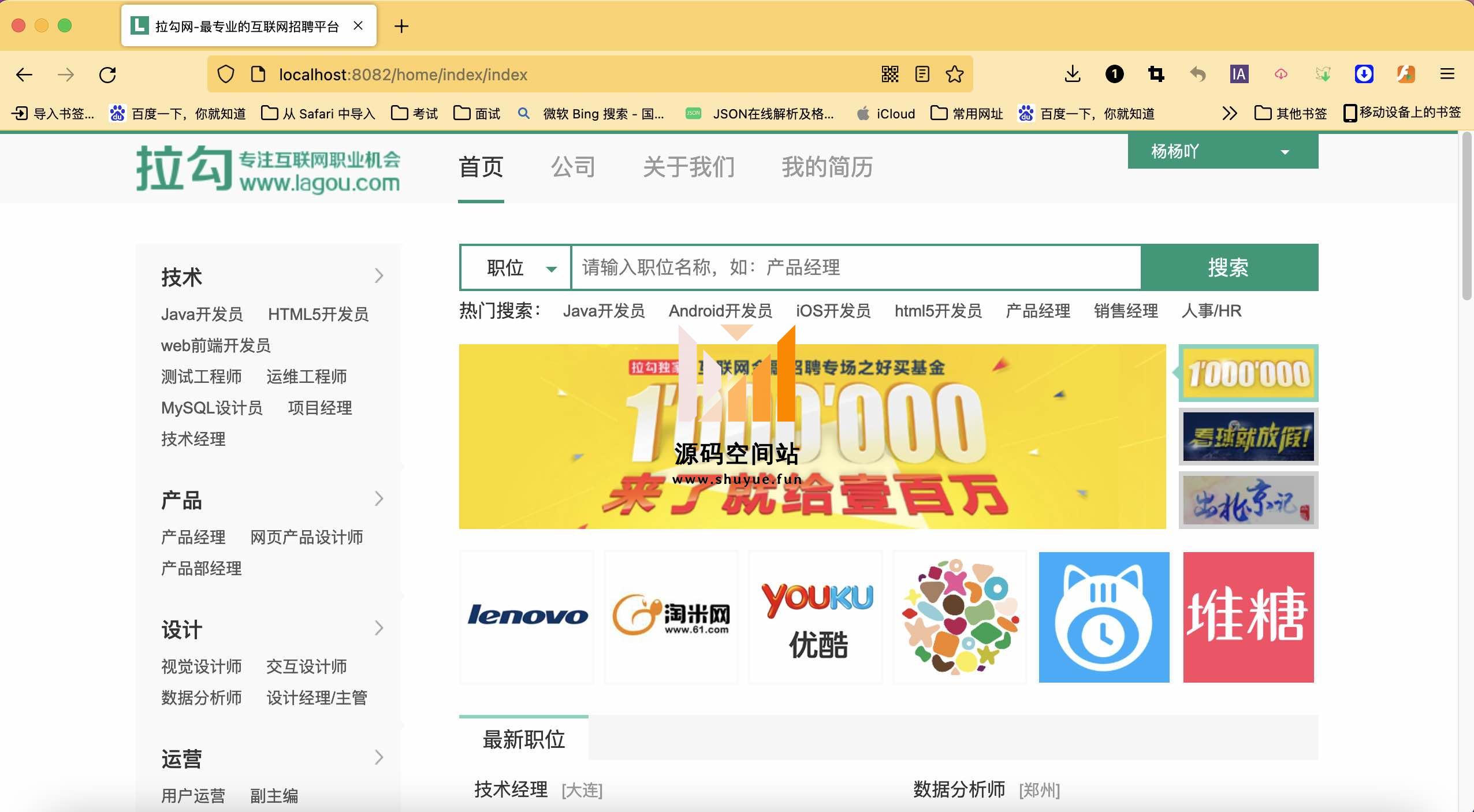
Task: Open the 面试 bookmarks folder
Action: 477,113
